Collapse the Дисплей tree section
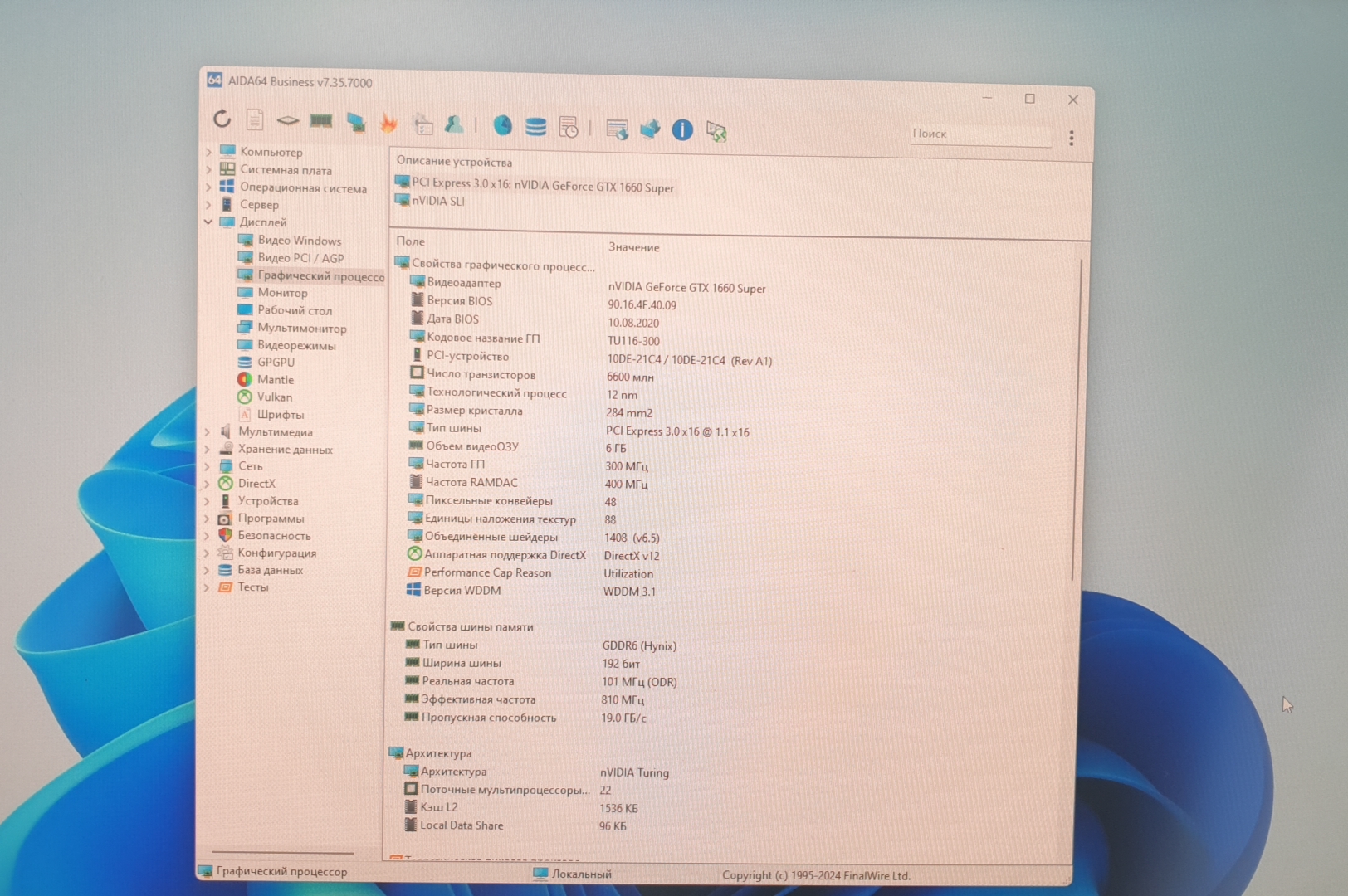 pyautogui.click(x=208, y=222)
